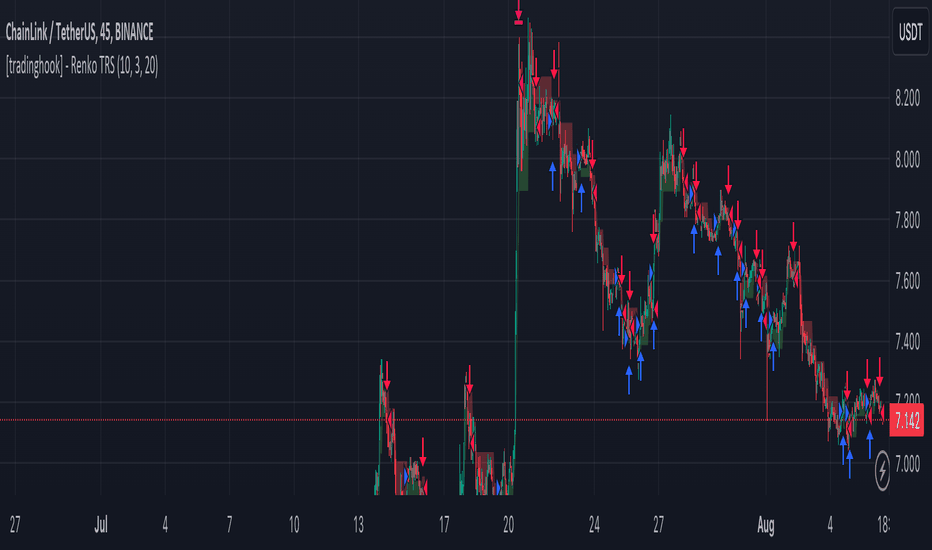Select the Renko TRS indicator label
The image size is (932, 550).
coord(82,66)
